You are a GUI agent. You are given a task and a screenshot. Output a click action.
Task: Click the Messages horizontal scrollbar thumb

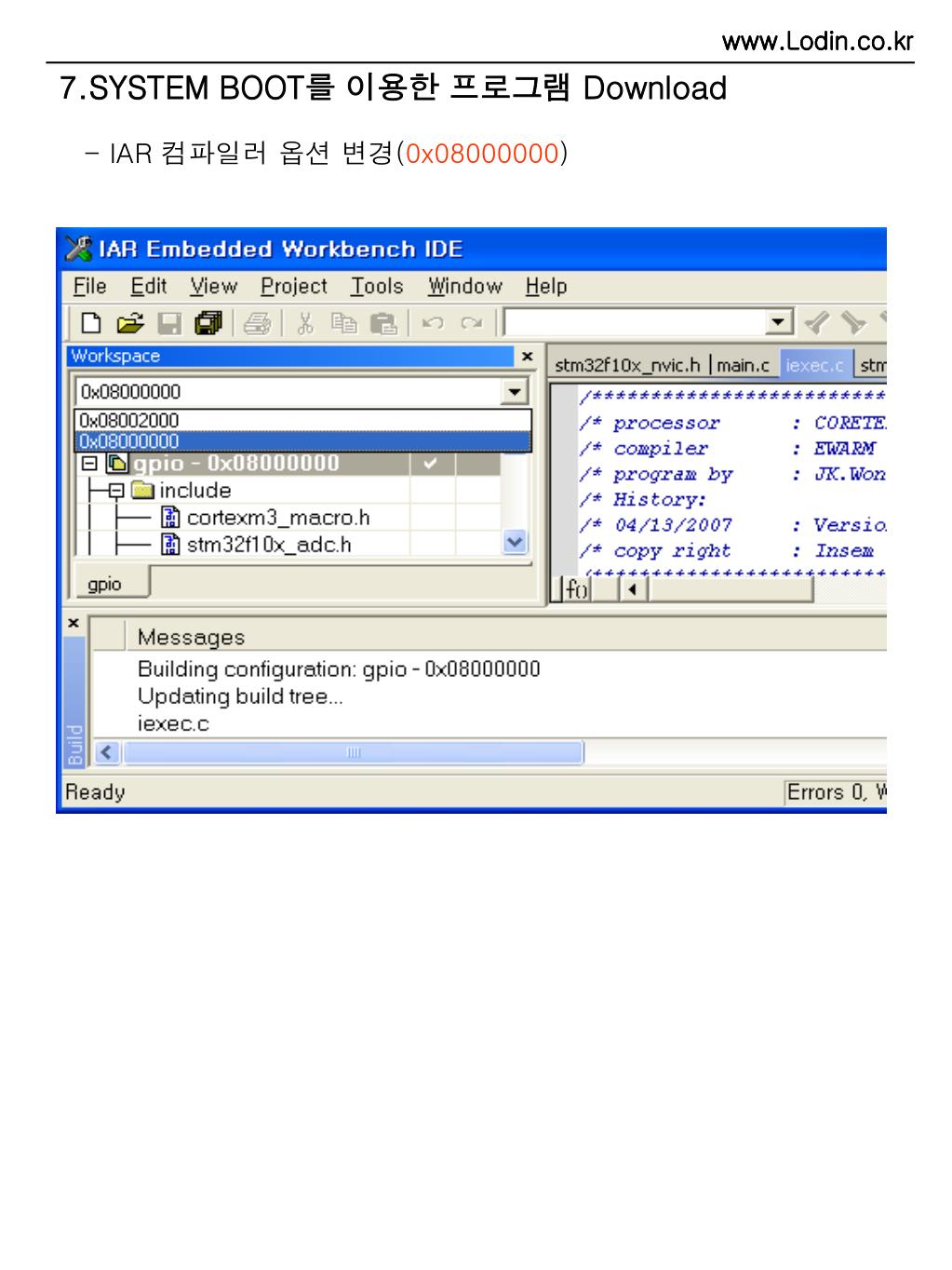(x=354, y=752)
